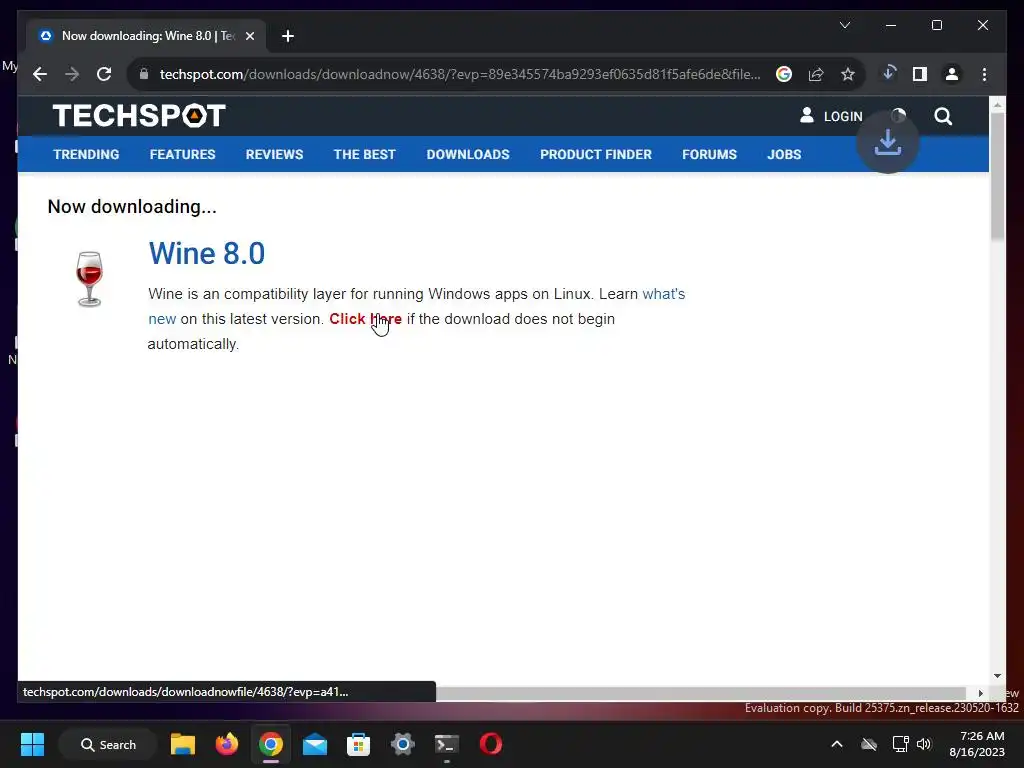Open the network status tray icon

[901, 744]
